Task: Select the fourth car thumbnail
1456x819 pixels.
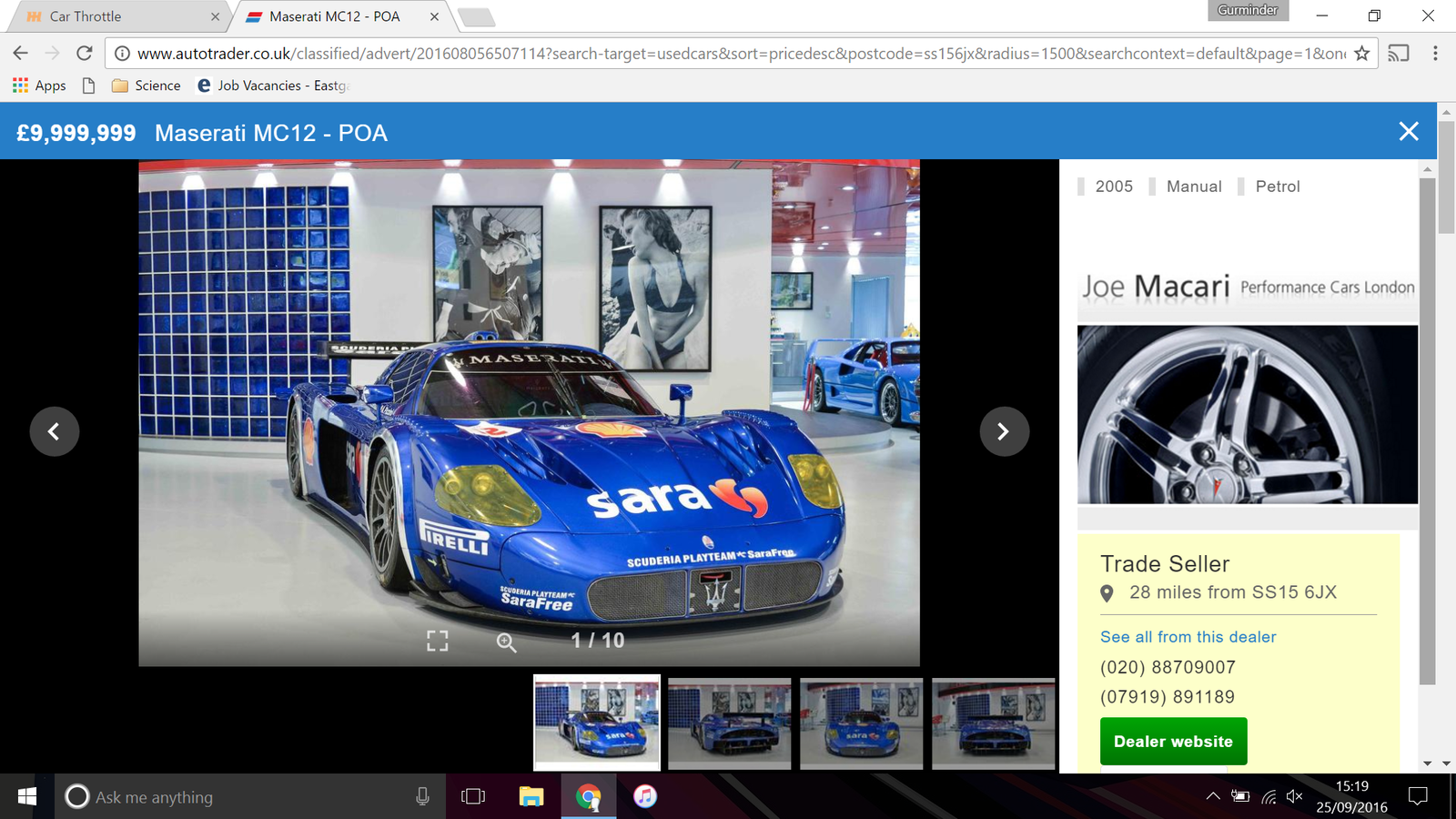Action: (993, 723)
